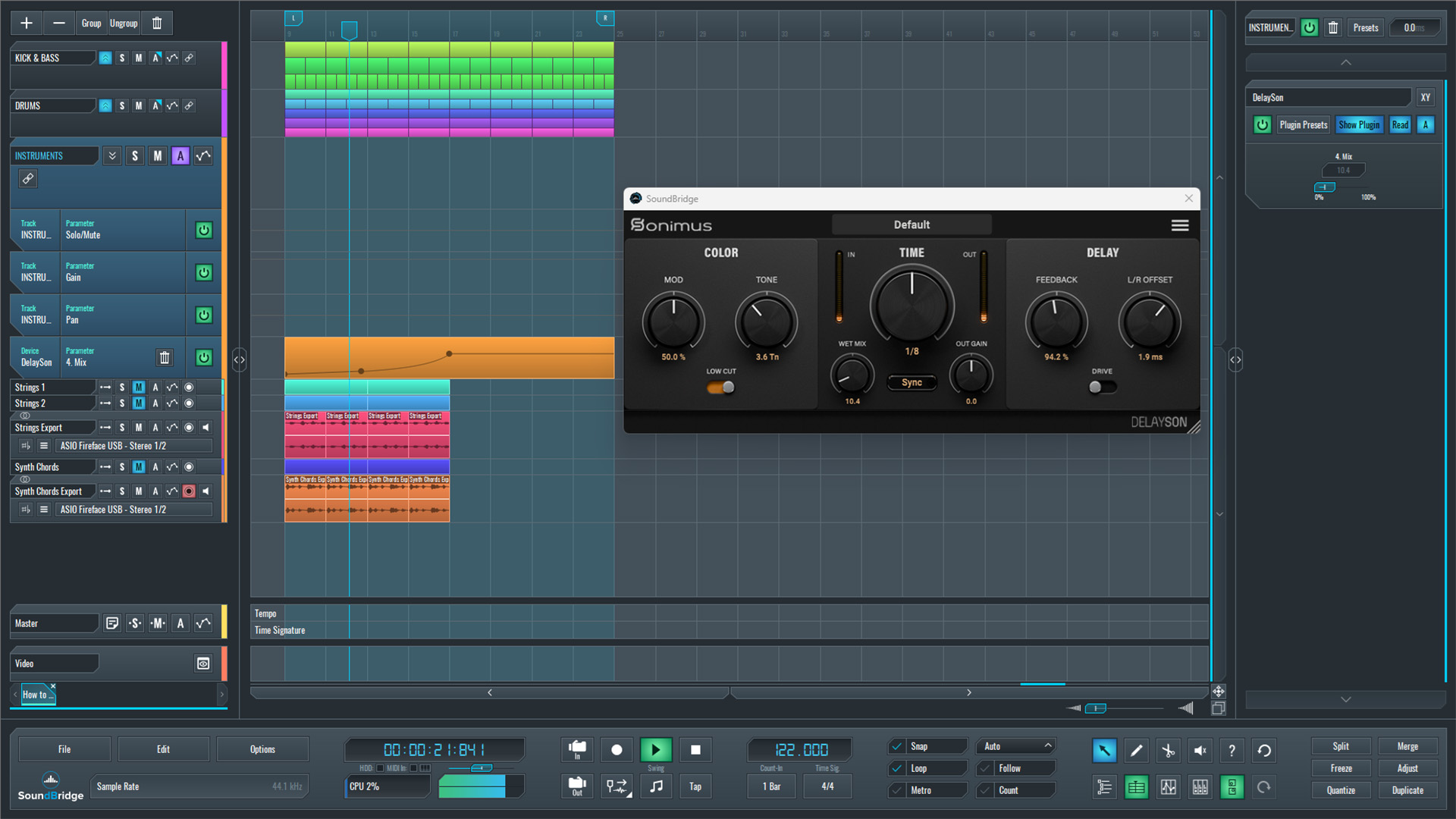
Task: Open the File menu
Action: (64, 749)
